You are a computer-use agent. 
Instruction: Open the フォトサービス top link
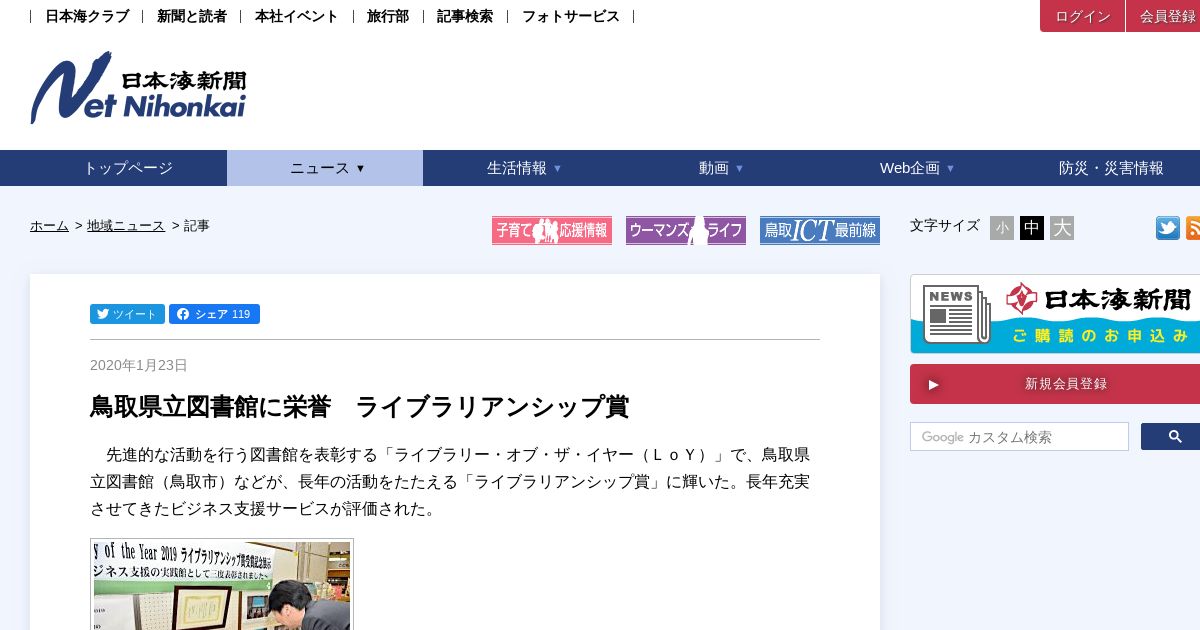click(571, 16)
